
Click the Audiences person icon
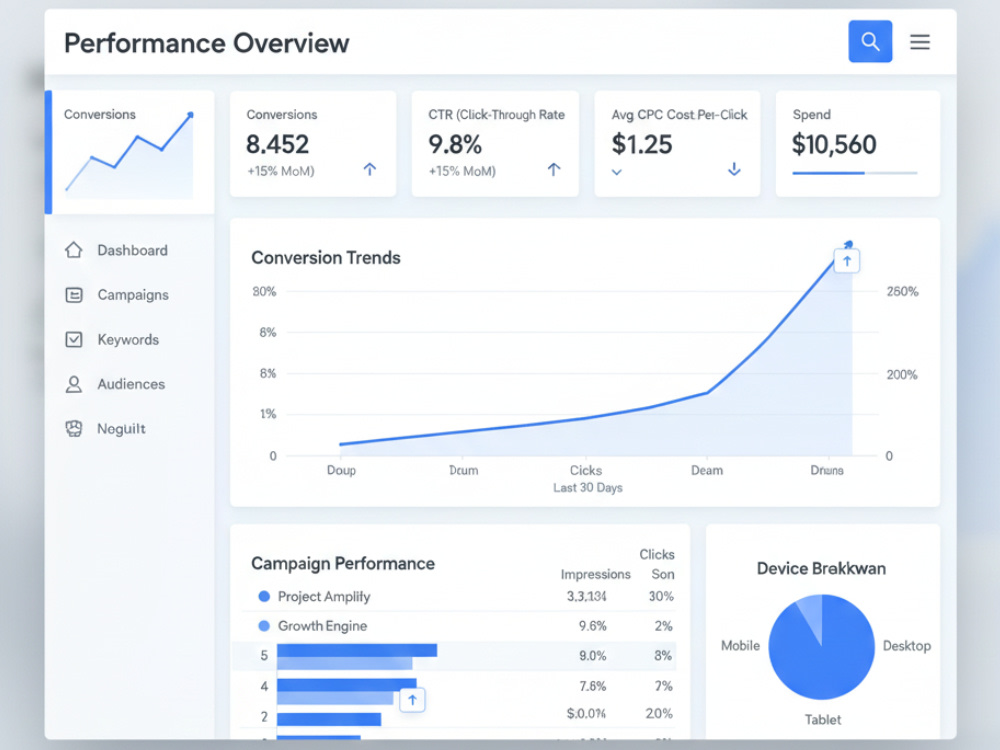[74, 384]
